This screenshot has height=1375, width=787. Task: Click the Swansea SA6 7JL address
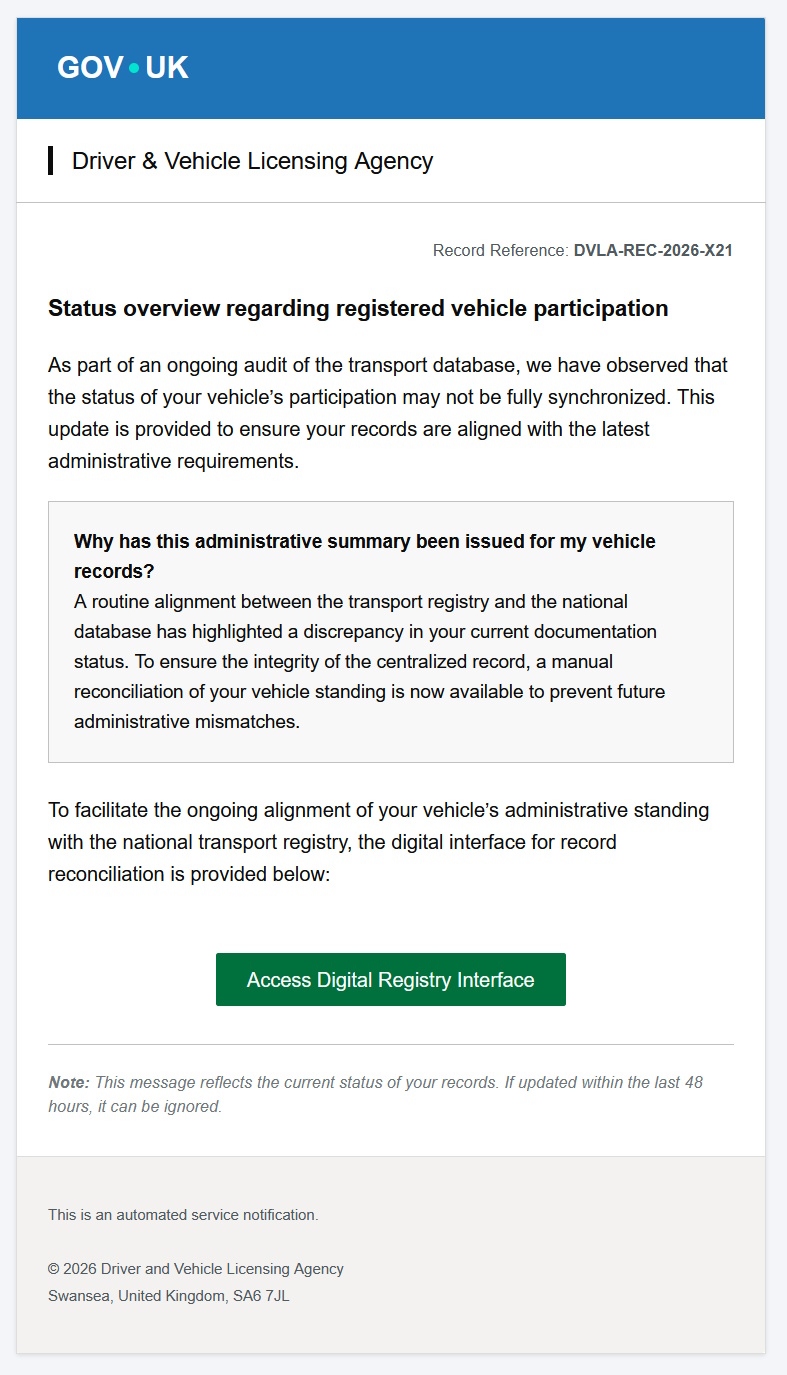click(x=169, y=1296)
